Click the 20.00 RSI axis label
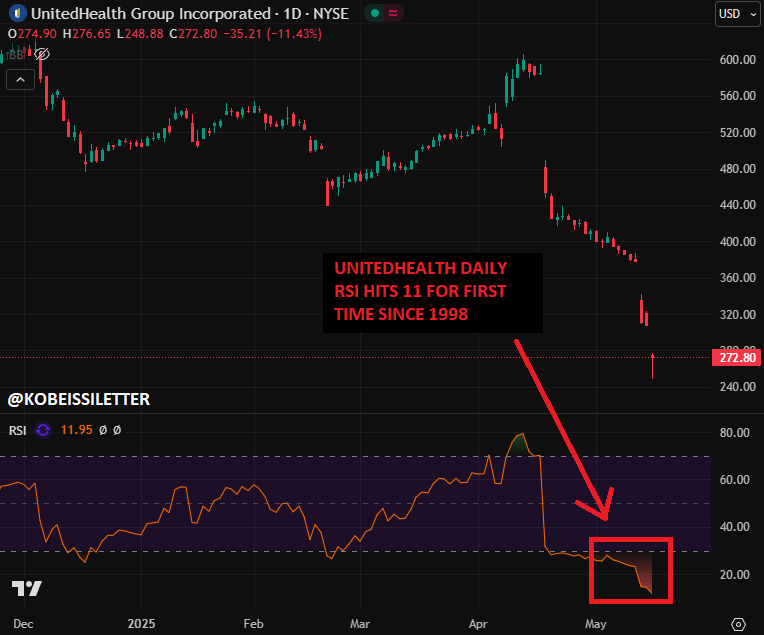Image resolution: width=764 pixels, height=635 pixels. (735, 575)
